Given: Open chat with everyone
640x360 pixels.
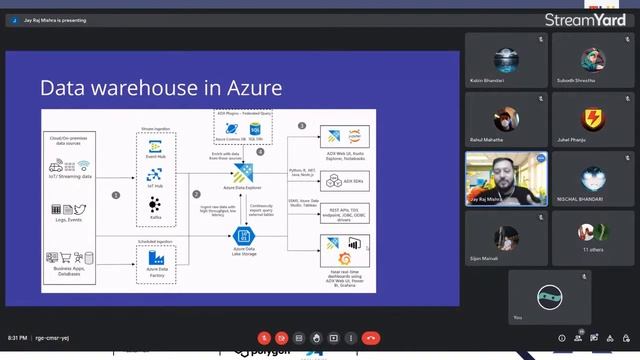Looking at the screenshot, I should point(594,338).
